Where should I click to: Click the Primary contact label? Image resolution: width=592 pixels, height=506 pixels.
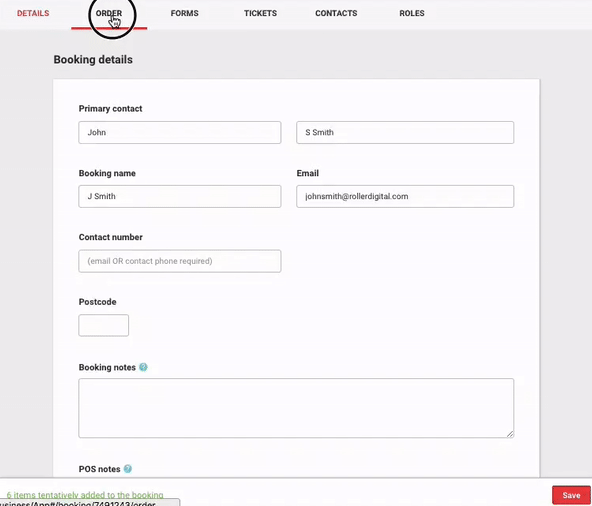tap(110, 109)
